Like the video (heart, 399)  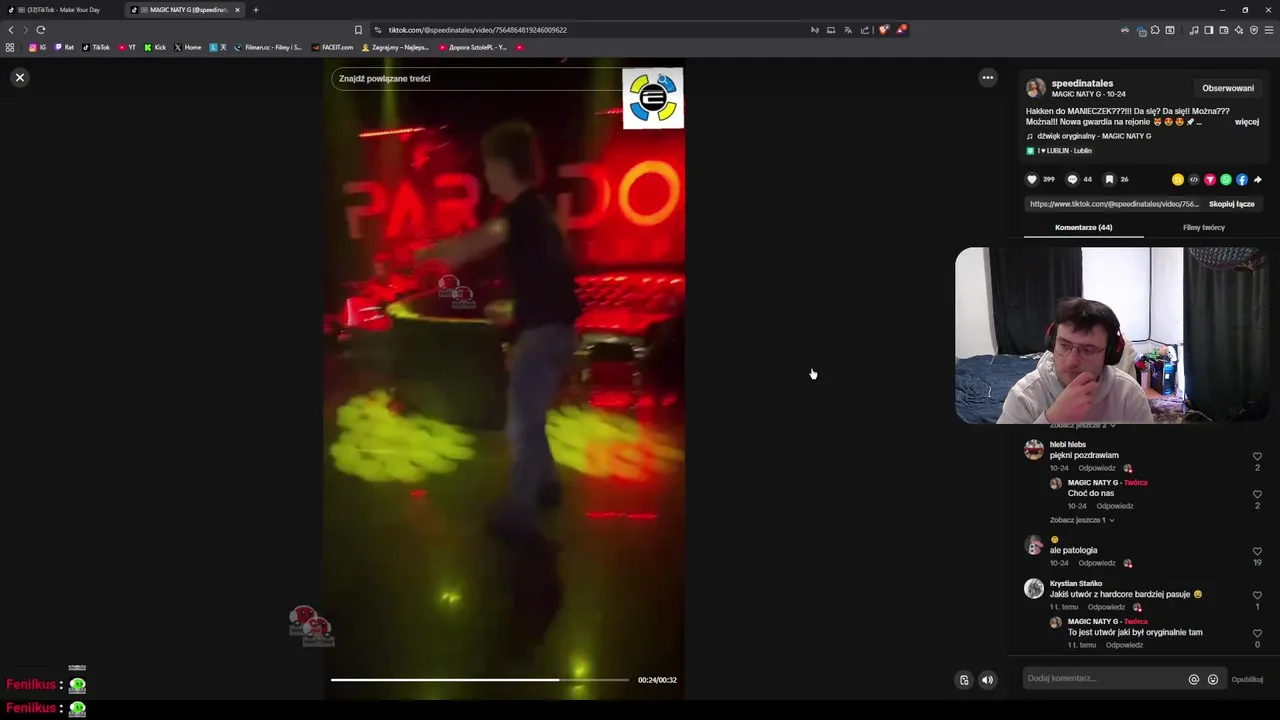click(x=1032, y=179)
